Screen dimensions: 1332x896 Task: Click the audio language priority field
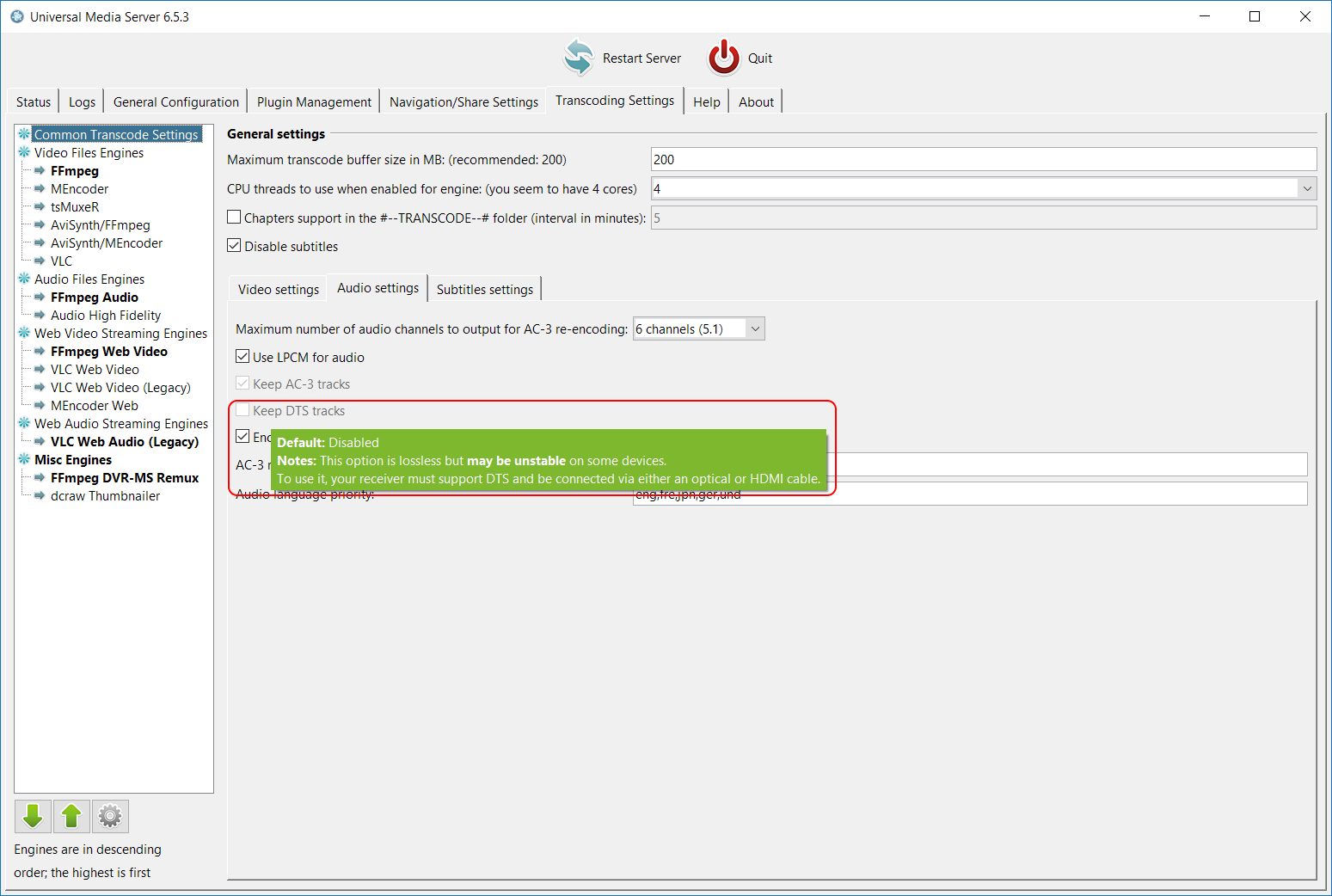pos(970,494)
